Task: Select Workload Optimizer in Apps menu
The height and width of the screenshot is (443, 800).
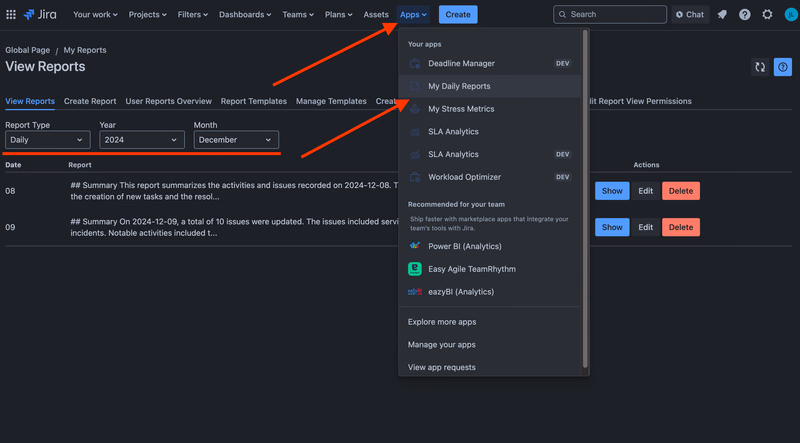Action: [490, 177]
